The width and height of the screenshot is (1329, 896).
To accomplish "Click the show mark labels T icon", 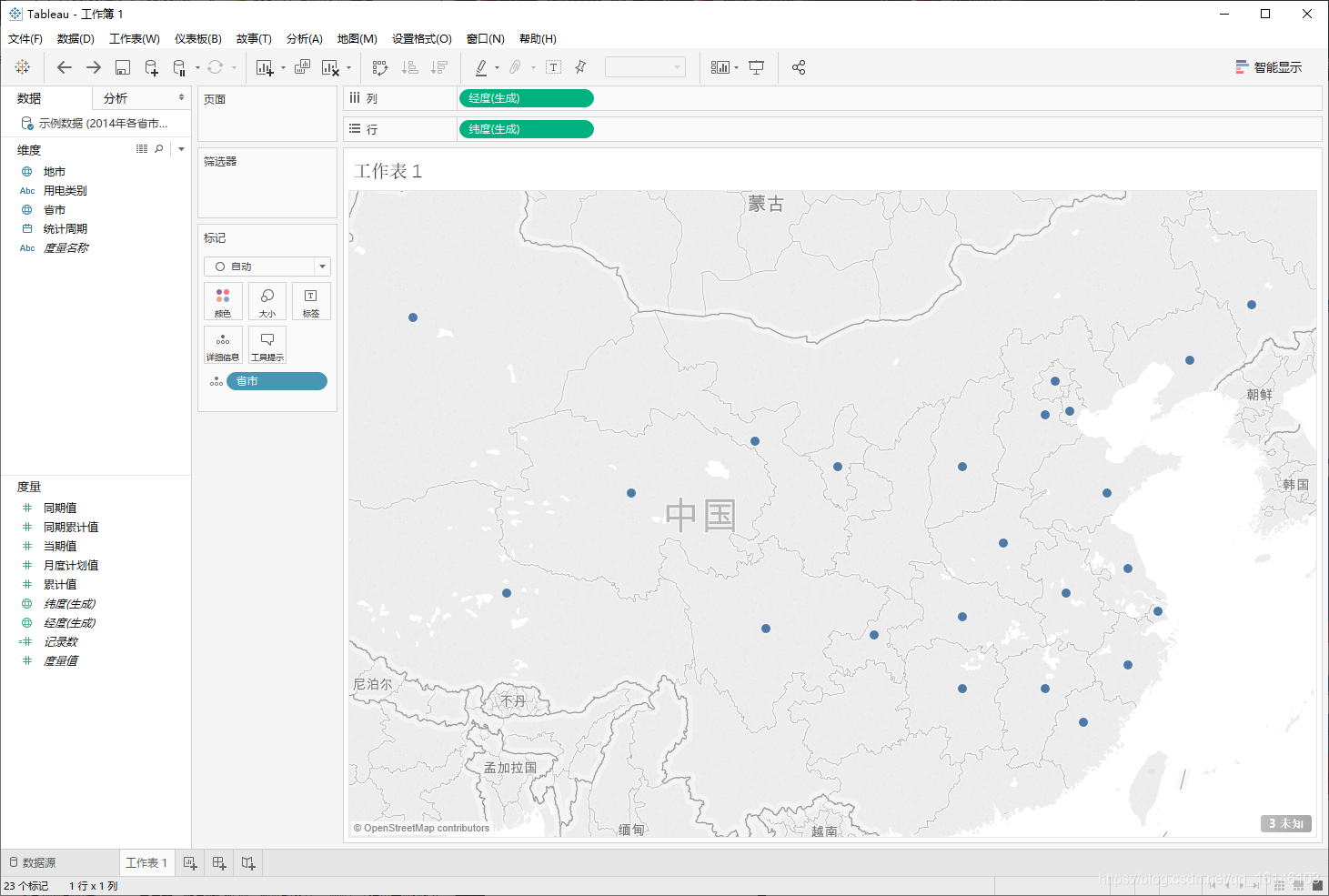I will pyautogui.click(x=553, y=67).
